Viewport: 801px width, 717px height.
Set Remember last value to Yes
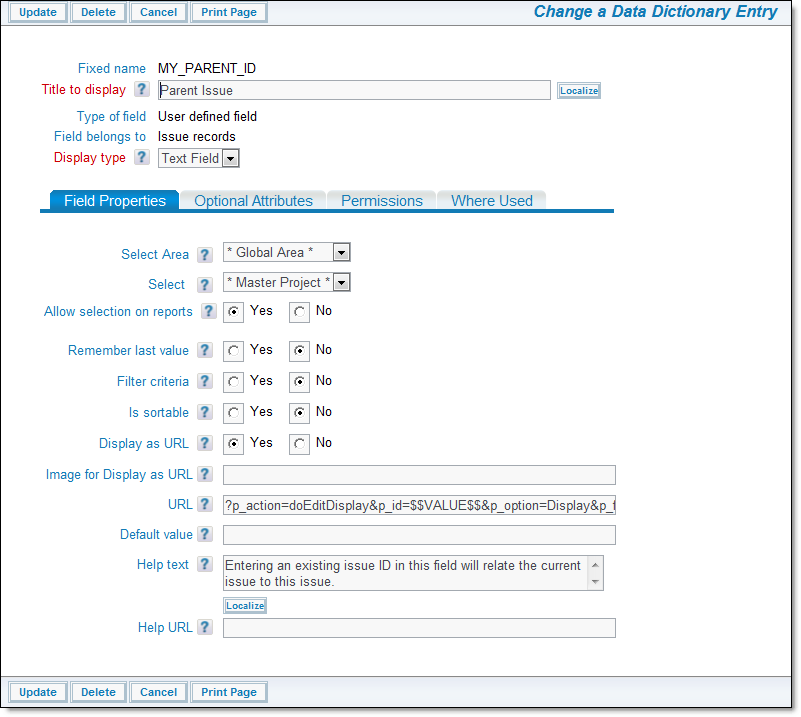click(234, 351)
